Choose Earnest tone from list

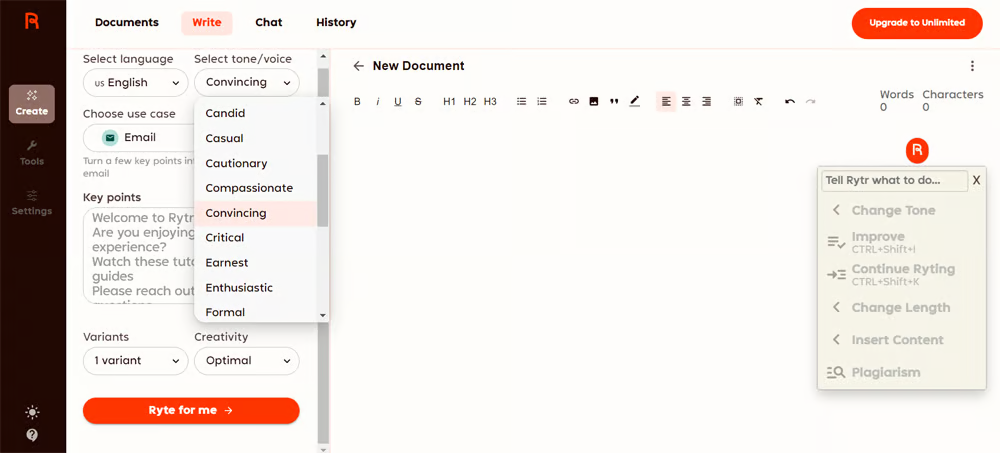click(256, 262)
